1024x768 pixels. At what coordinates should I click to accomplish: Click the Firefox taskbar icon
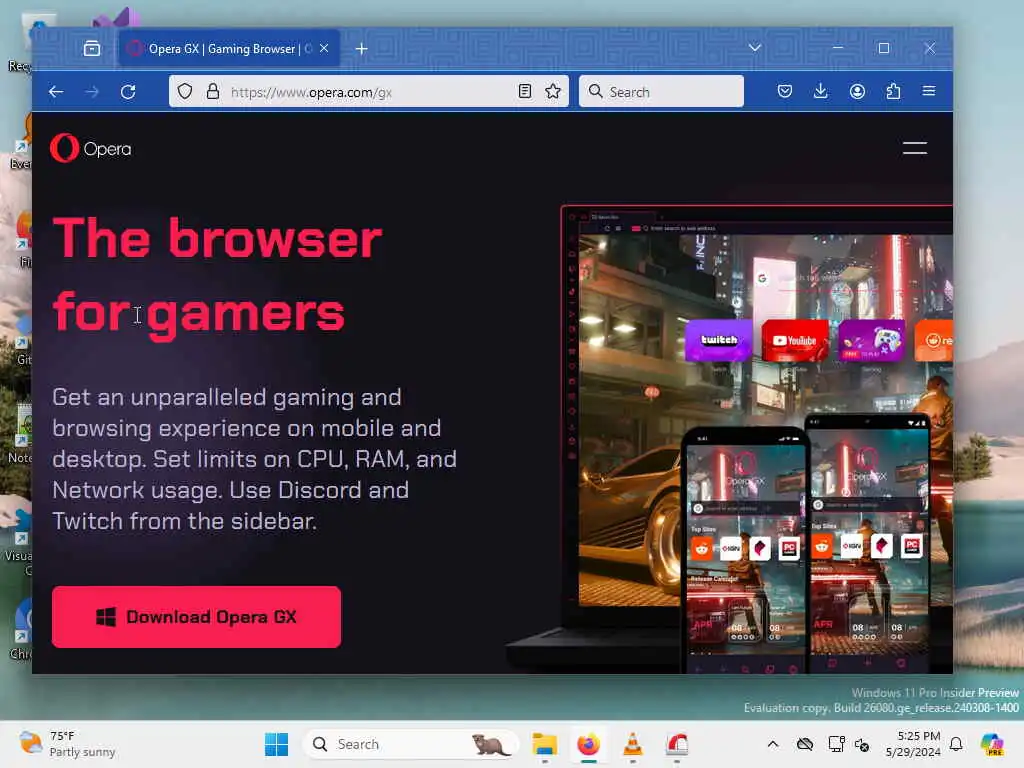click(x=588, y=744)
